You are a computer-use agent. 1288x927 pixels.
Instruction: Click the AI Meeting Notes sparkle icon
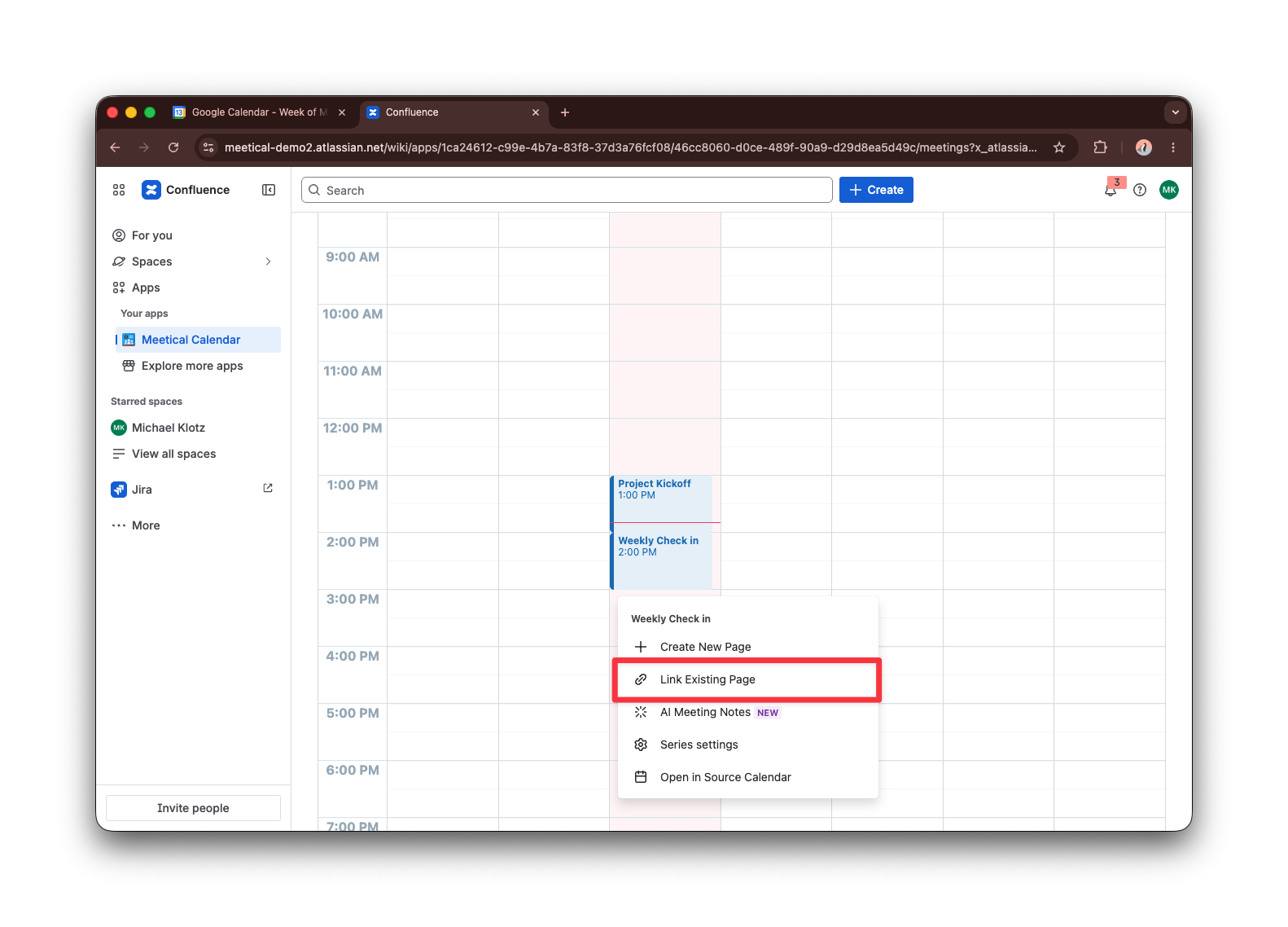point(641,712)
